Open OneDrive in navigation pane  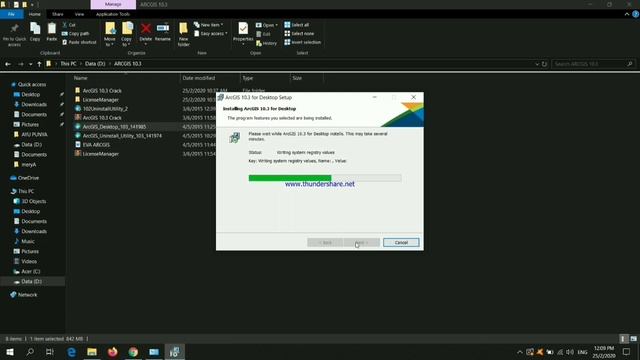tap(28, 178)
